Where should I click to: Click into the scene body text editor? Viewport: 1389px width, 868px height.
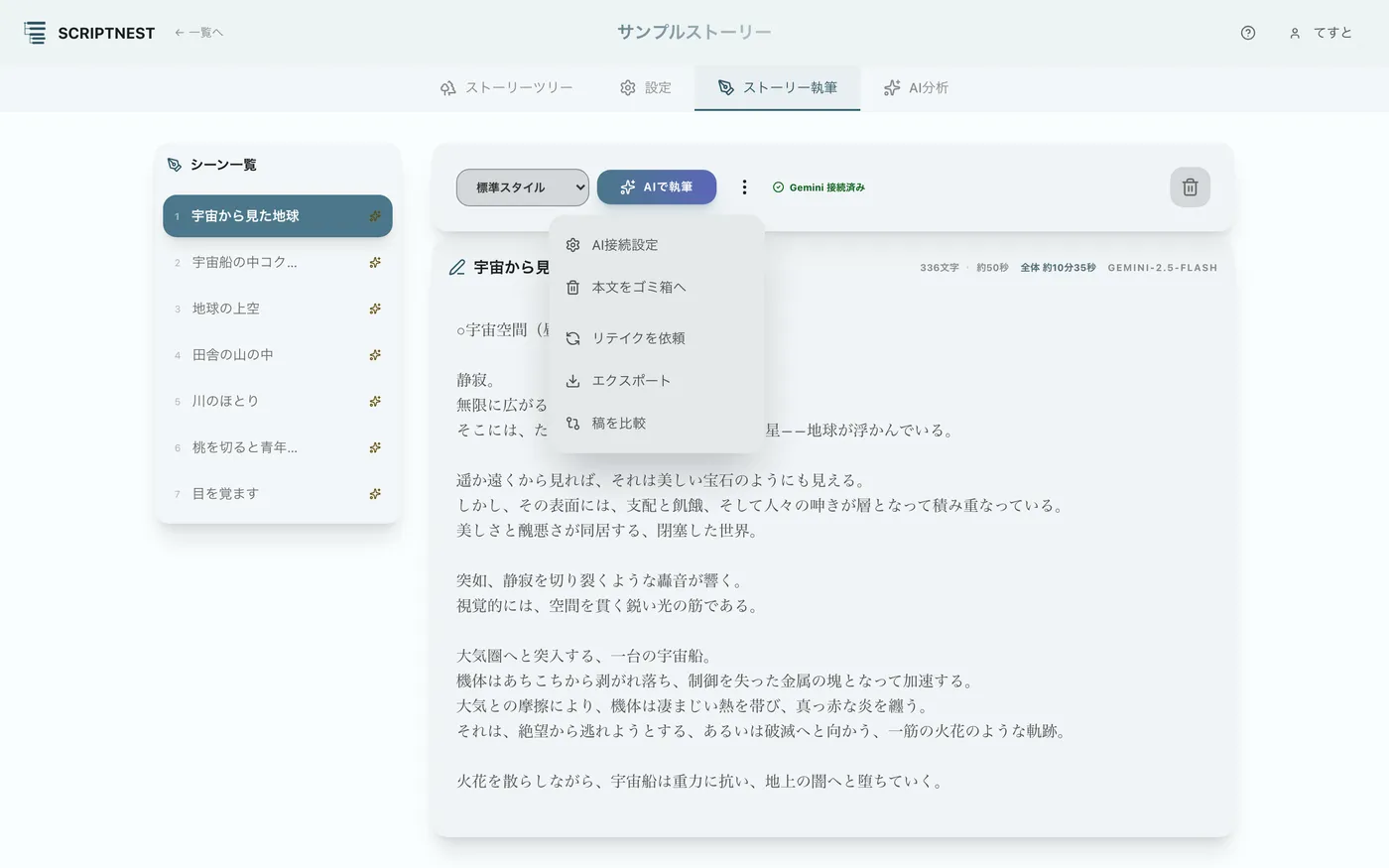[832, 556]
